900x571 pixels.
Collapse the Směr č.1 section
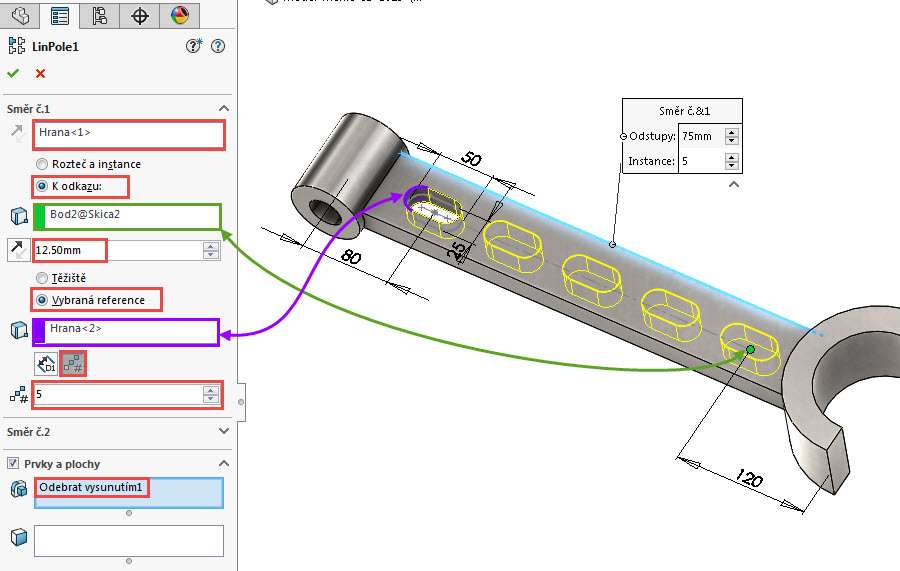pos(223,108)
